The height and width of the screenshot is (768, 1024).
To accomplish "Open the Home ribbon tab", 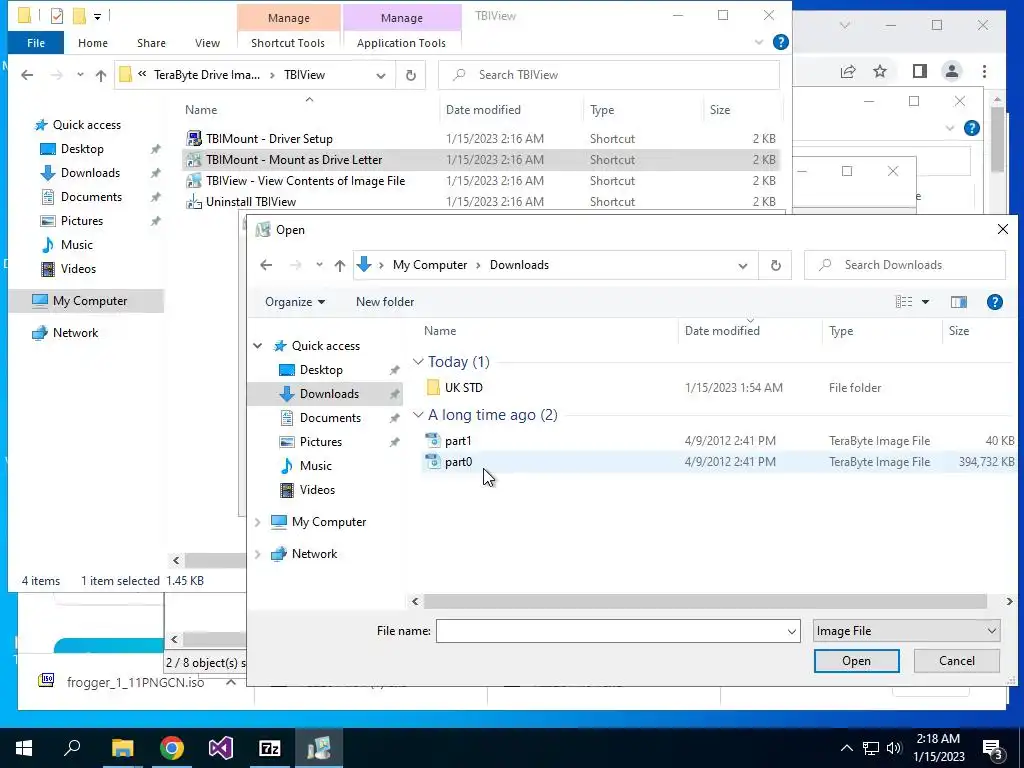I will pos(93,43).
